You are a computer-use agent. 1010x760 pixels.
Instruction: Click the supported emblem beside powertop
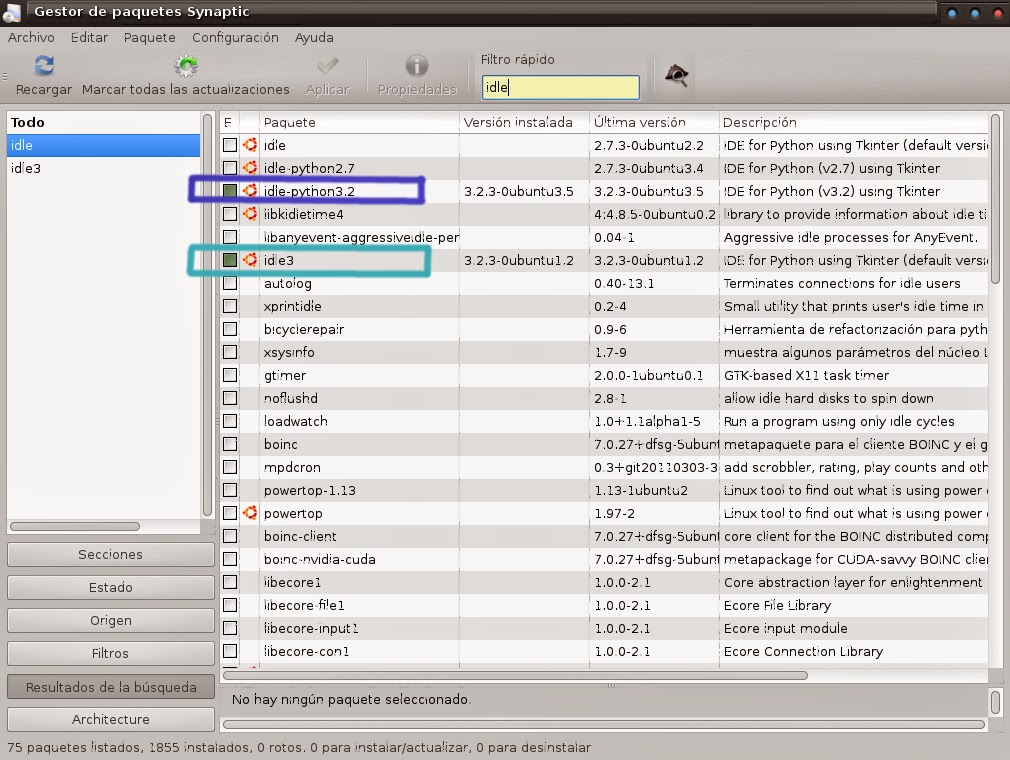tap(248, 513)
